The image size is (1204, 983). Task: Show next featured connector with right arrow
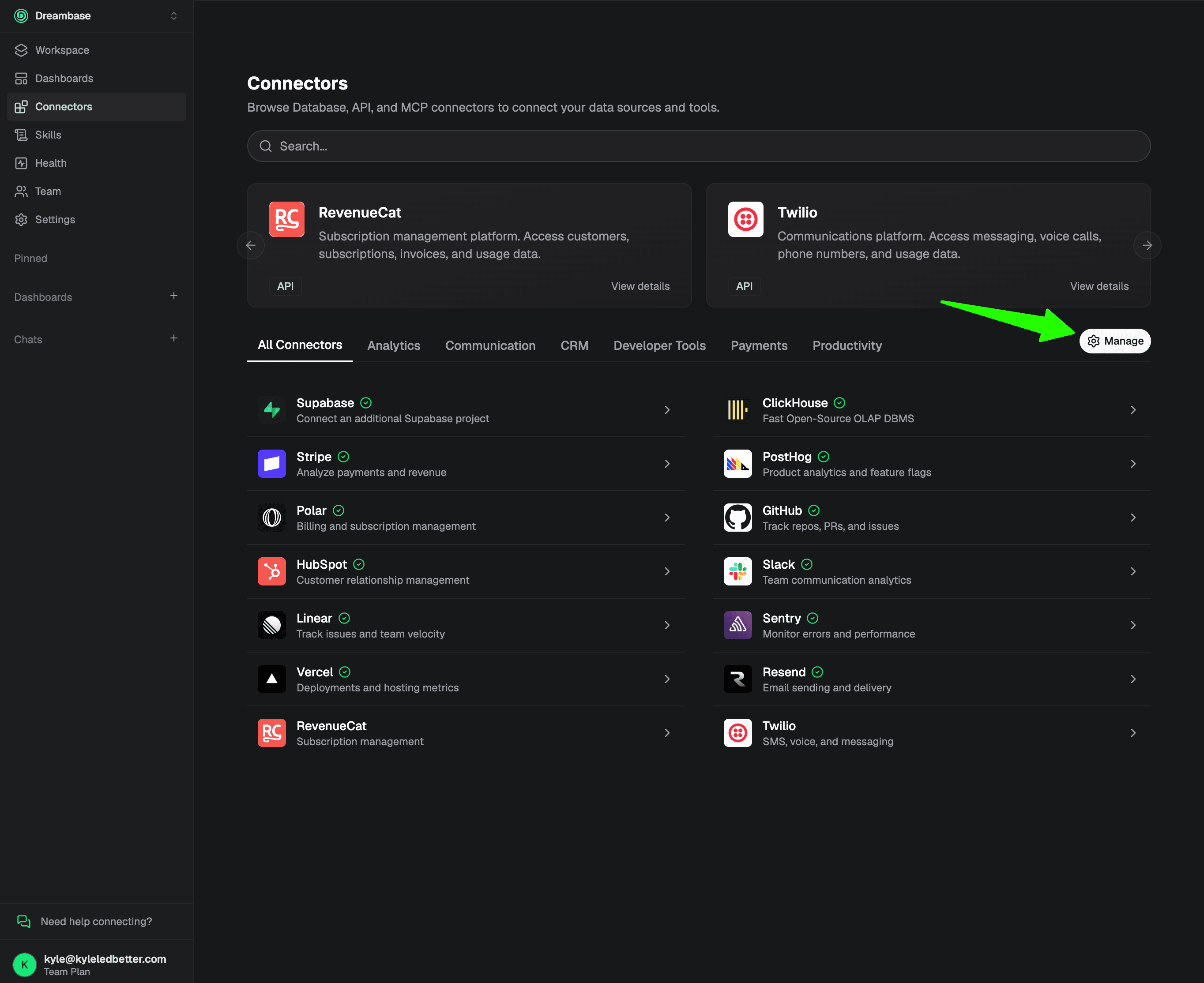pos(1148,245)
